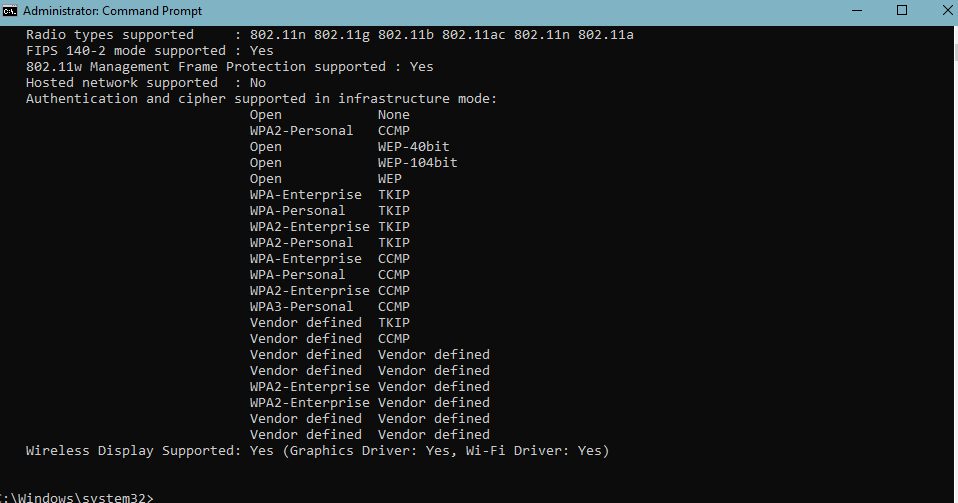
Task: Click the 802.11ac radio type text
Action: [x=474, y=35]
